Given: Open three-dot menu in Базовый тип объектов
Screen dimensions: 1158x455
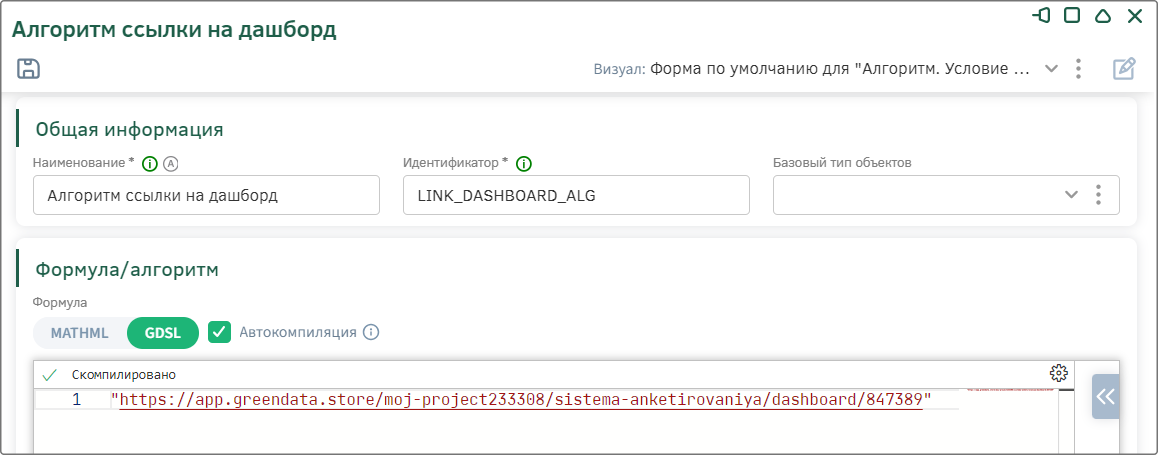Looking at the screenshot, I should [1098, 195].
